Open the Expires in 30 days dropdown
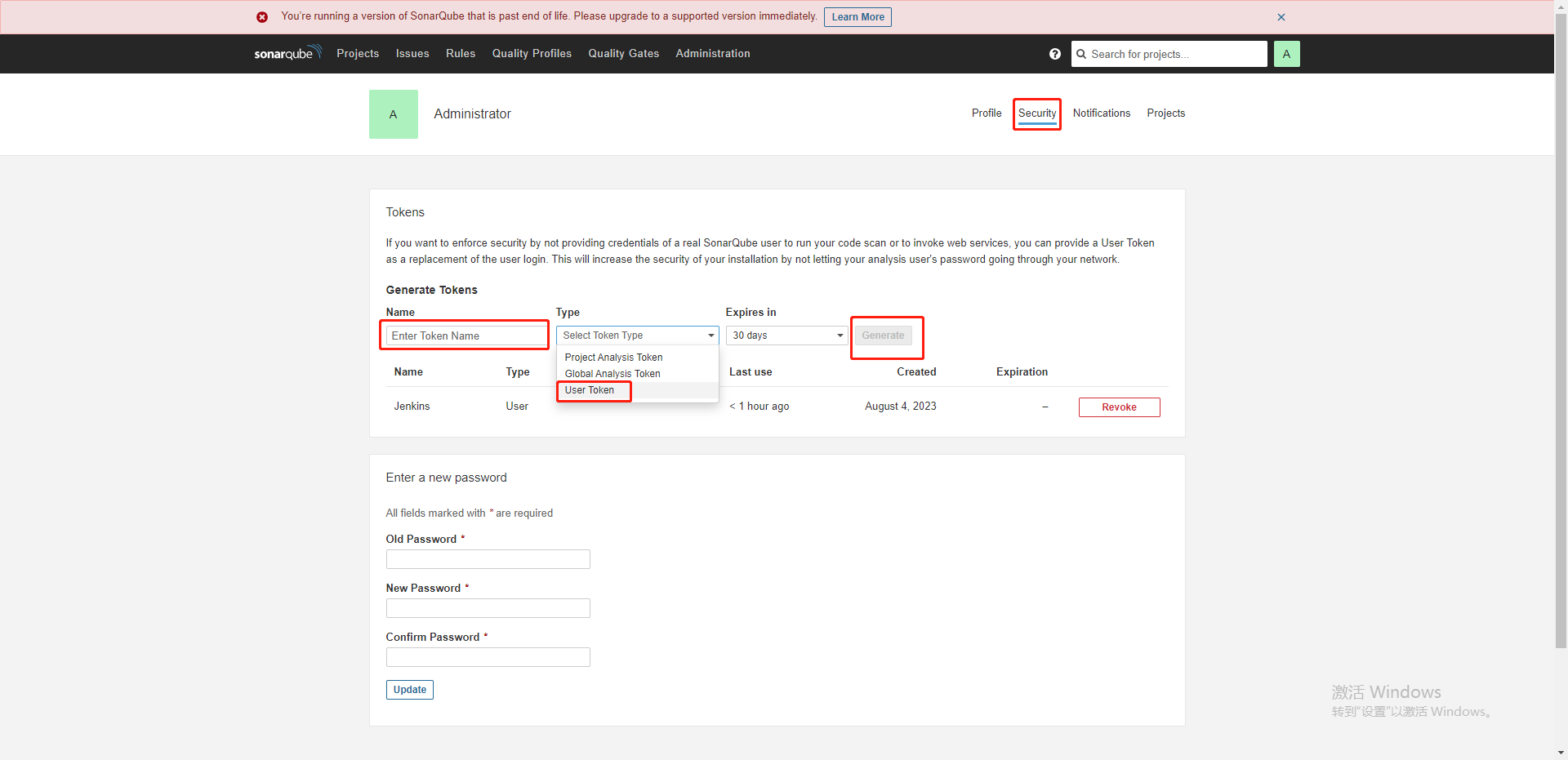 coord(787,336)
